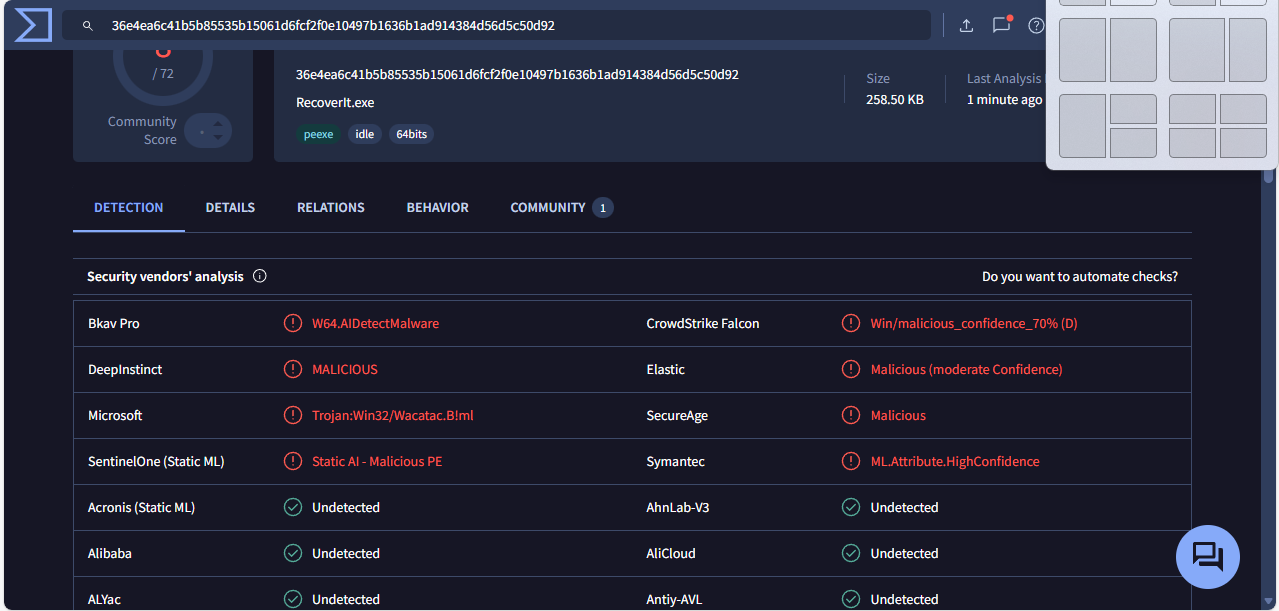Click the alert icon in the CrowdStrike Falcon row

tap(851, 323)
